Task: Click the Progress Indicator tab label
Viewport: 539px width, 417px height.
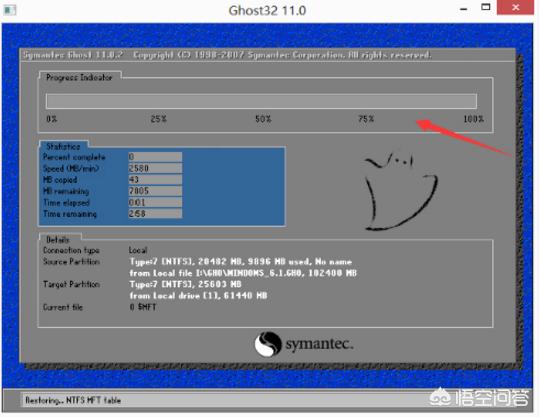Action: click(79, 77)
